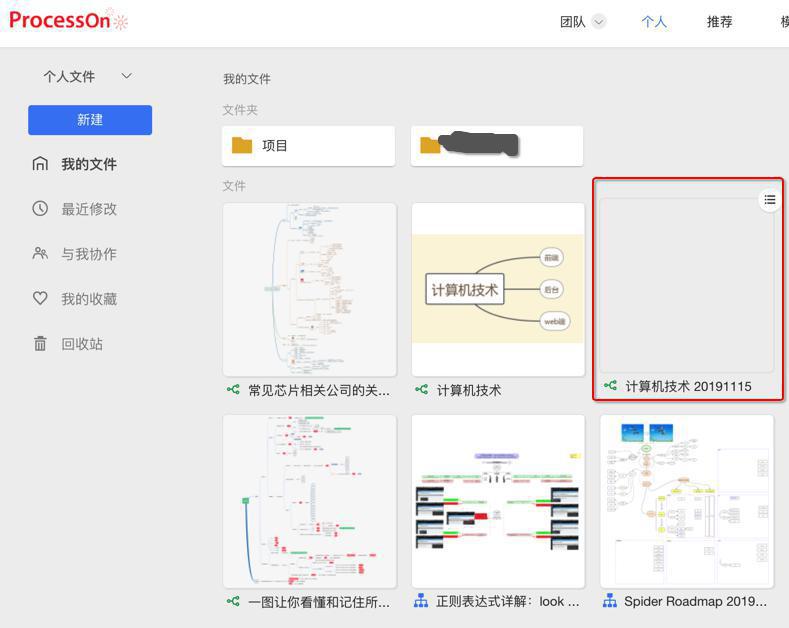Click the folder icon of 项目
Viewport: 789px width, 628px height.
pyautogui.click(x=242, y=145)
